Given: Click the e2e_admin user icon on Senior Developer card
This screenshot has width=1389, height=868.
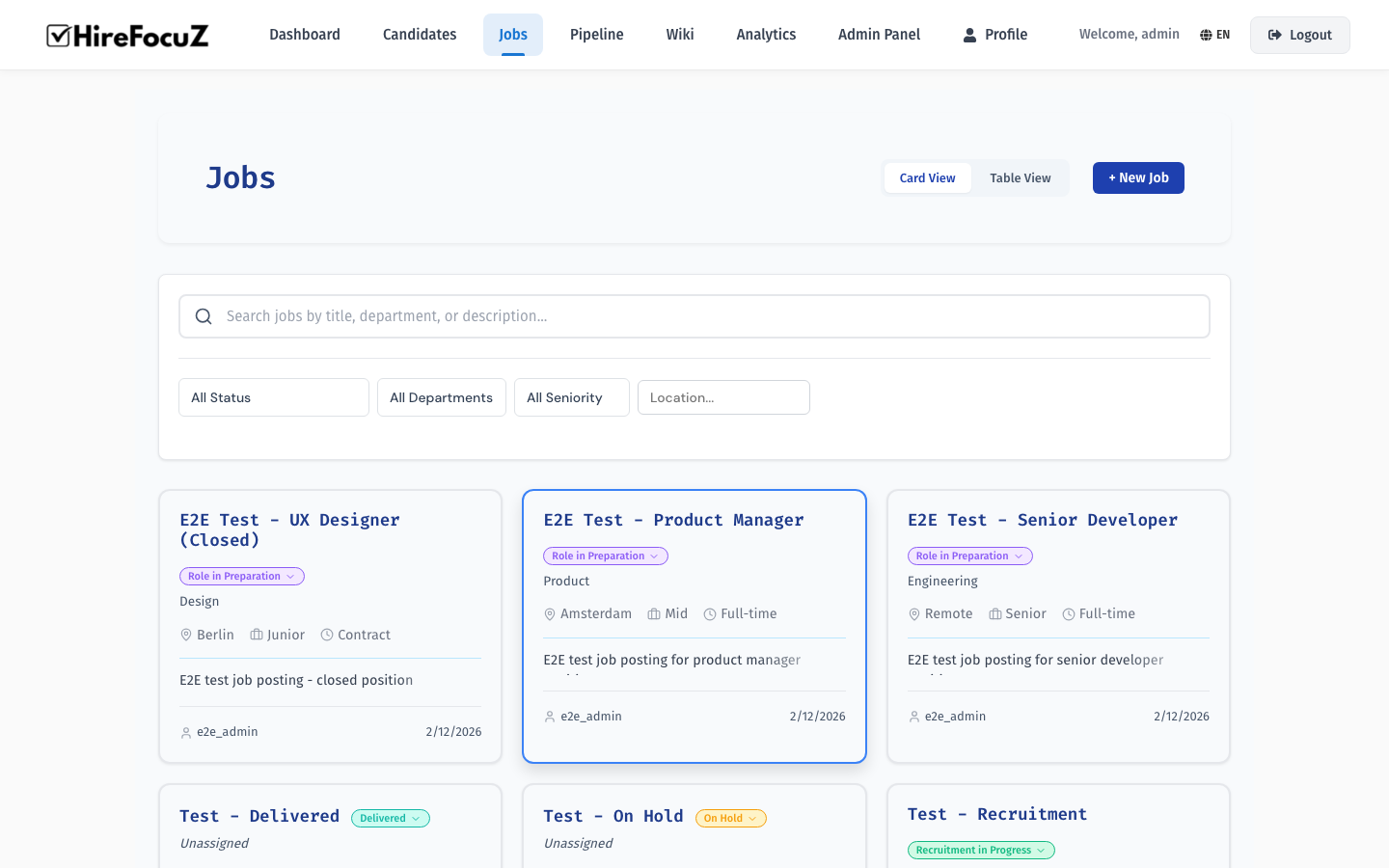Looking at the screenshot, I should [913, 717].
